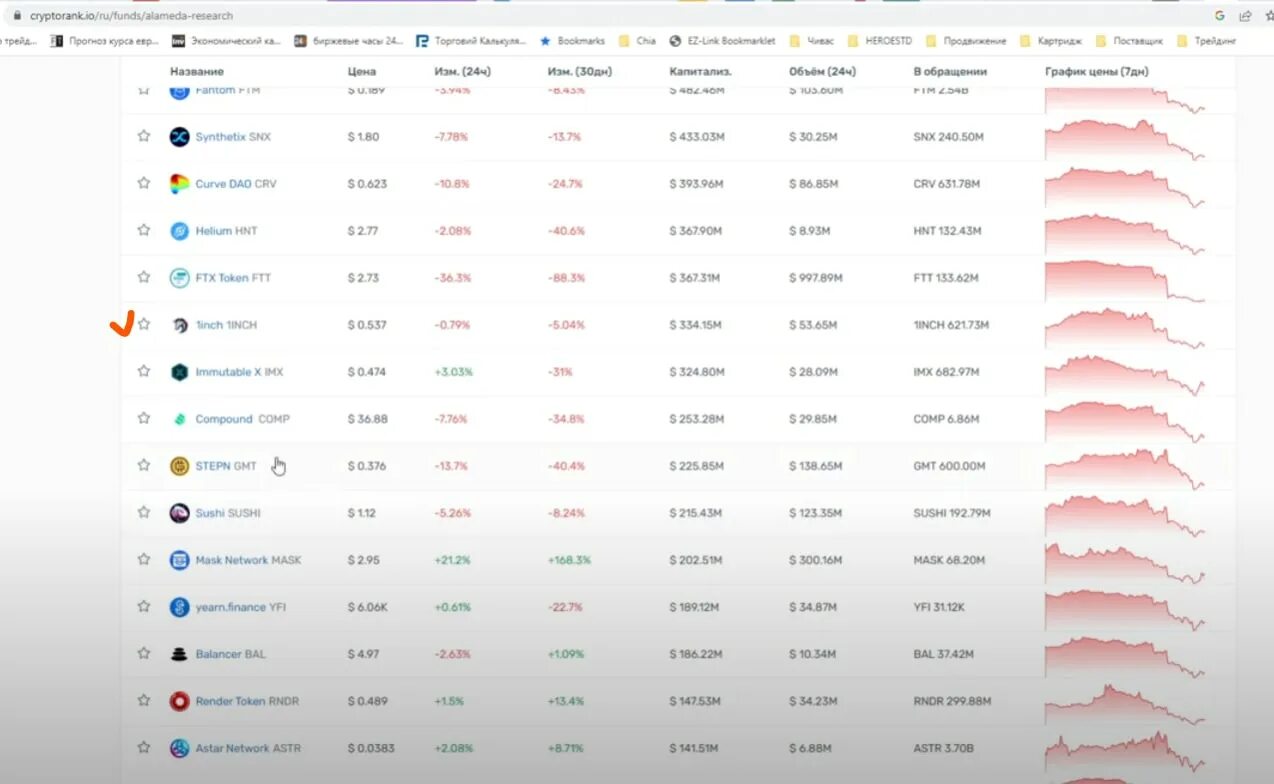1274x784 pixels.
Task: Click the $ 997.89M volume for FTX Token
Action: (815, 278)
